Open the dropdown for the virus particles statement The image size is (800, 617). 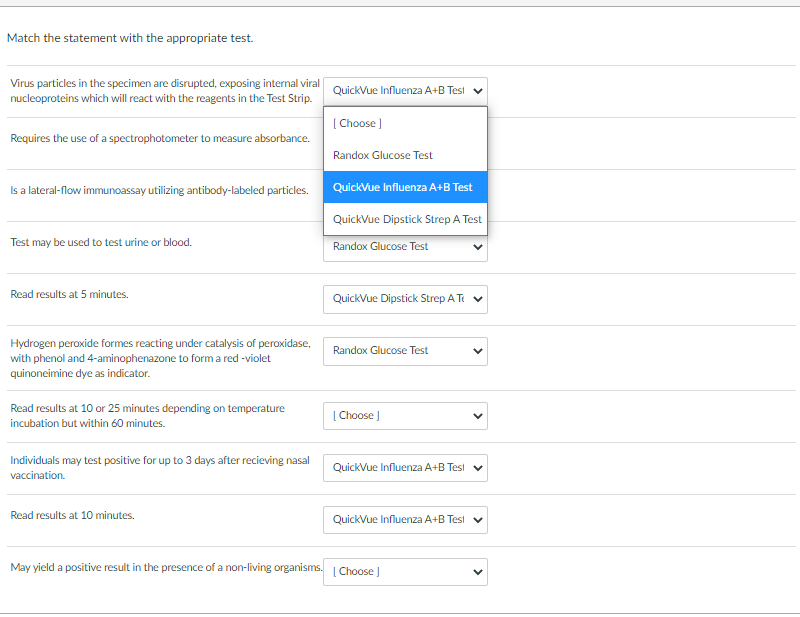point(405,91)
